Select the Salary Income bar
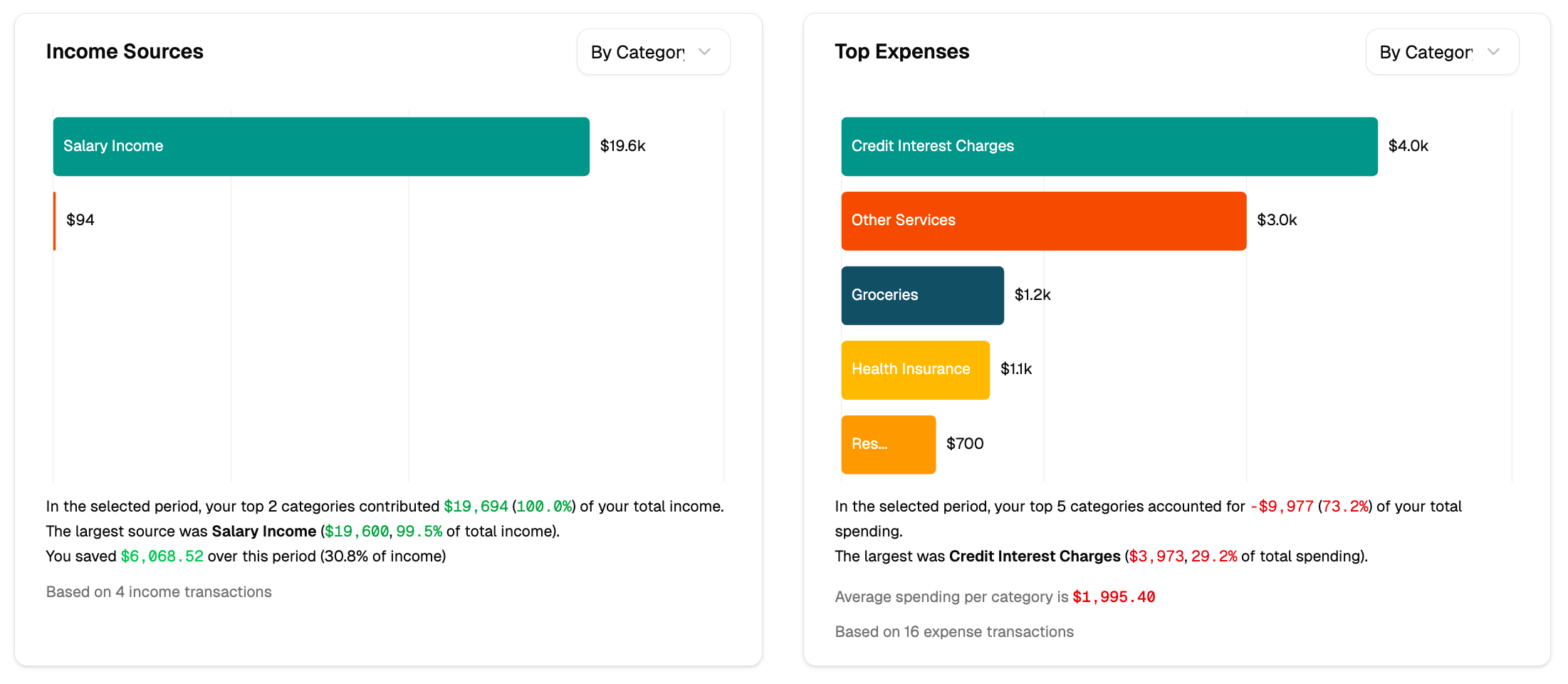Image resolution: width=1568 pixels, height=684 pixels. 320,146
